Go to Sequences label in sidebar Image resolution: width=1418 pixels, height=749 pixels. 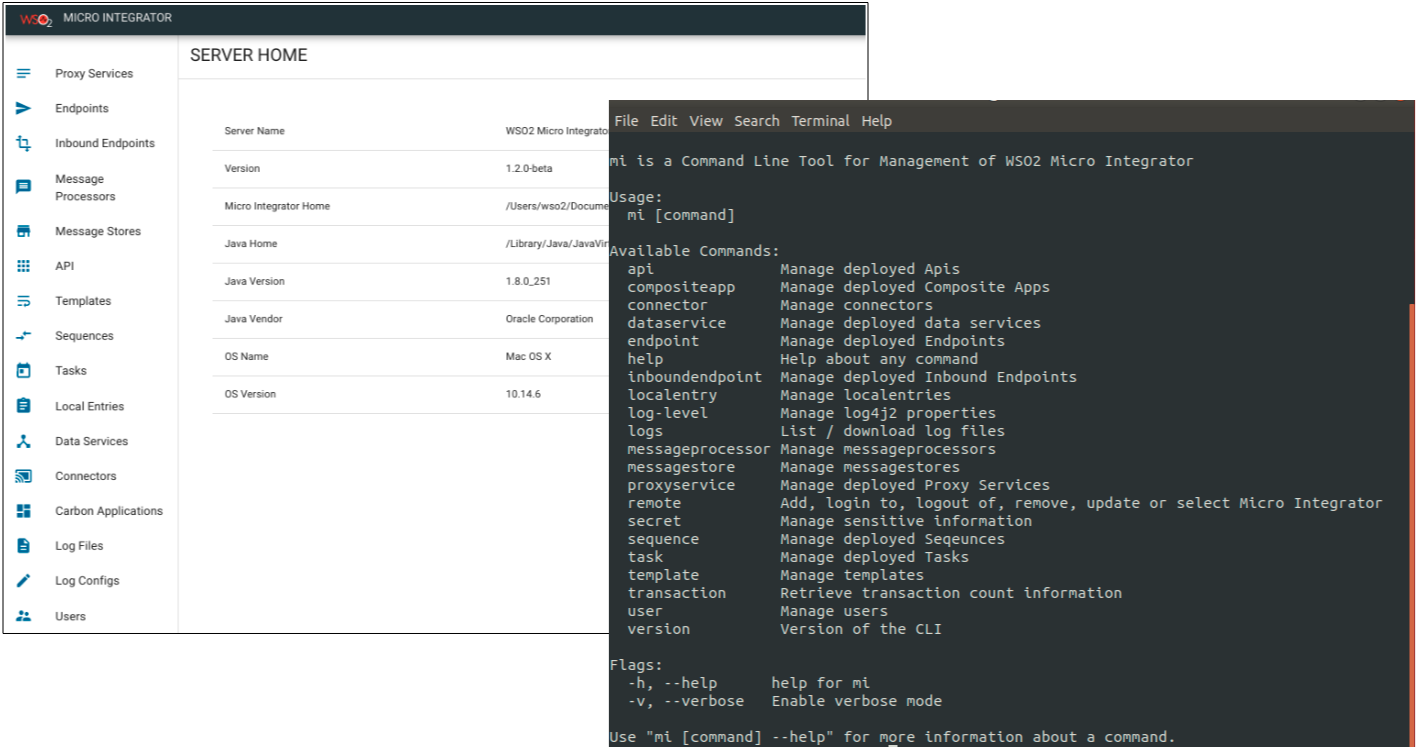[84, 336]
